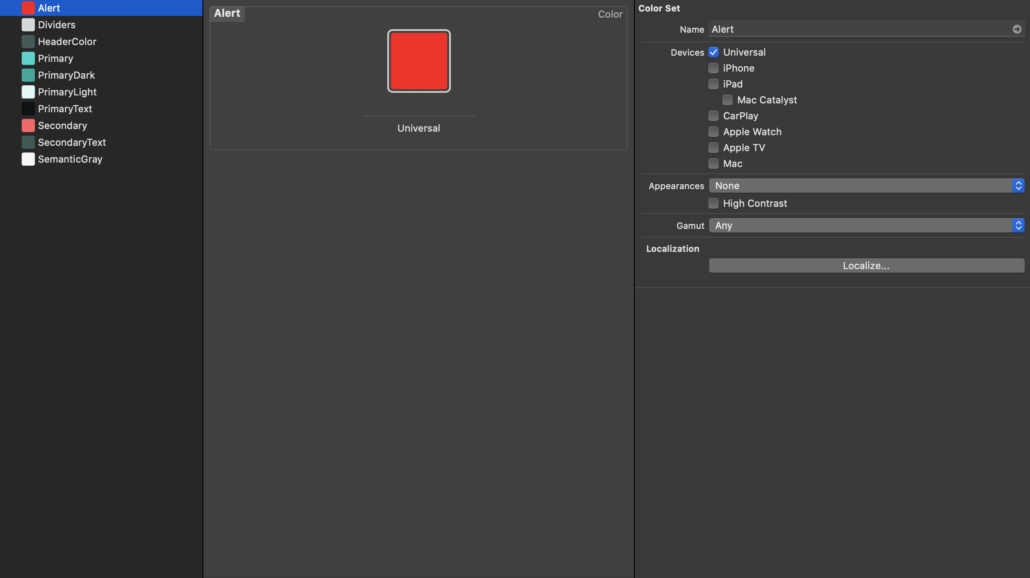Screen dimensions: 1030x578
Task: Enable the iPhone device checkbox
Action: click(714, 68)
